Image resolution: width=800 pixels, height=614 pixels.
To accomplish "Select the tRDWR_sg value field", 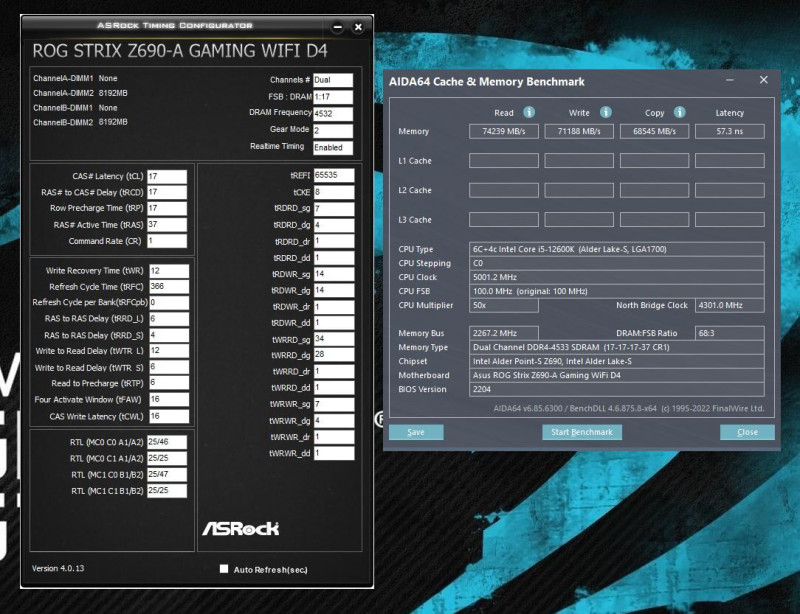I will [x=334, y=274].
